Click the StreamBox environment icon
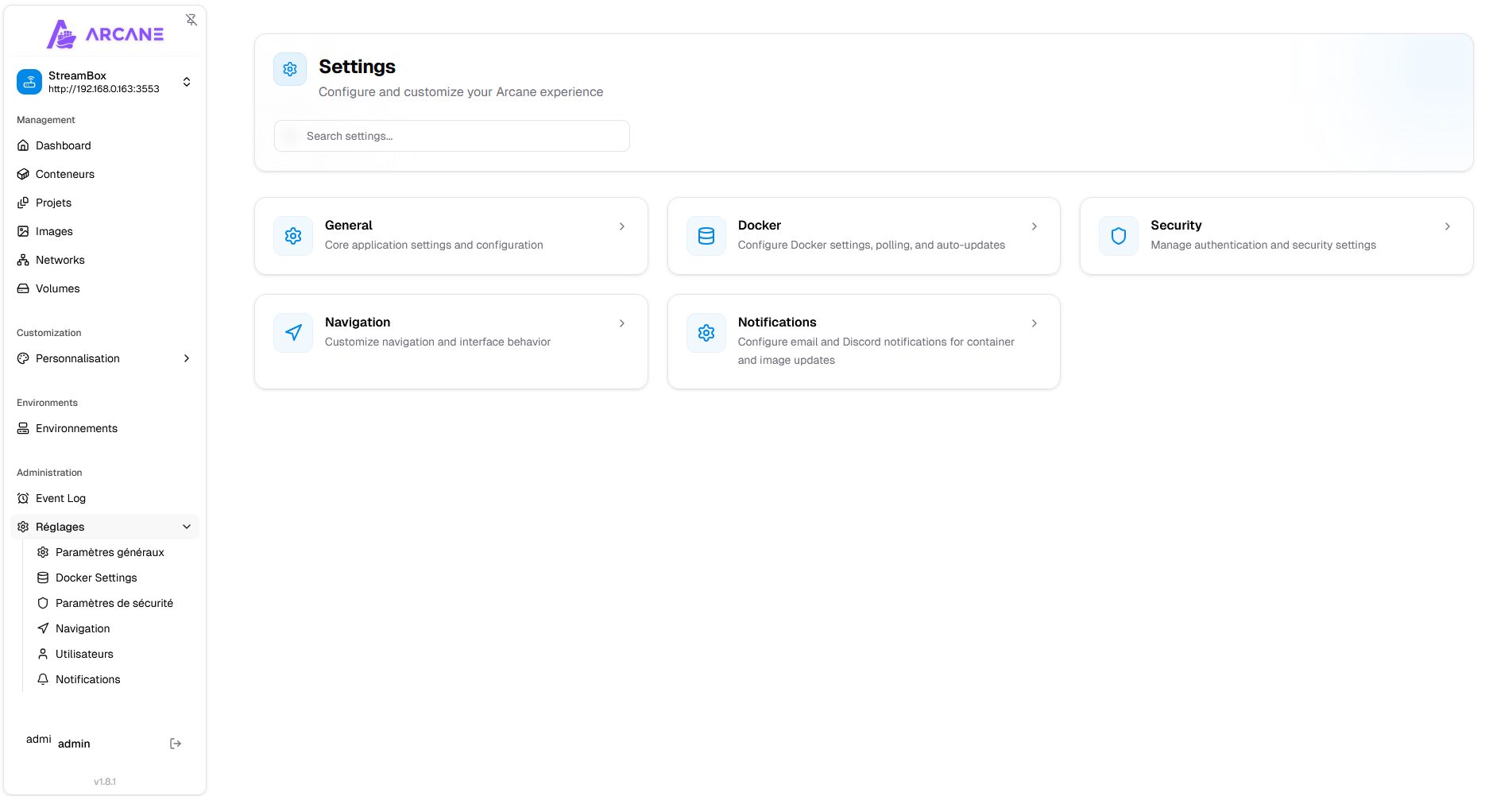Viewport: 1512px width, 796px height. [x=29, y=82]
